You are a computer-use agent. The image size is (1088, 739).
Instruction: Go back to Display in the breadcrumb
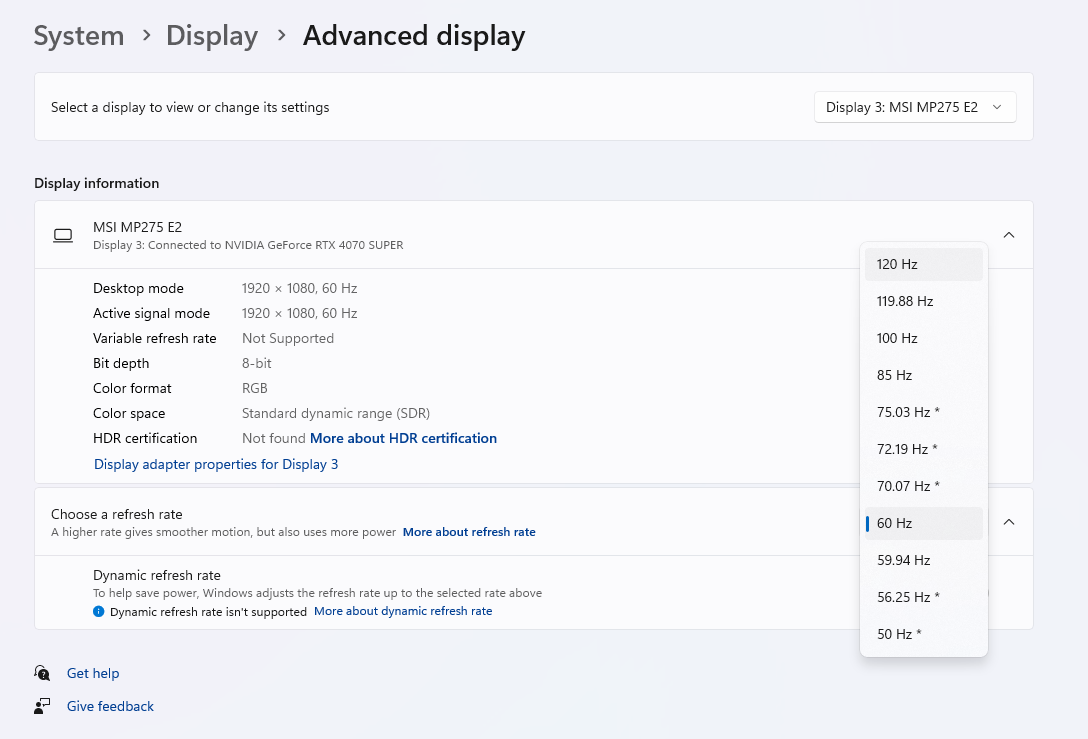pyautogui.click(x=212, y=36)
